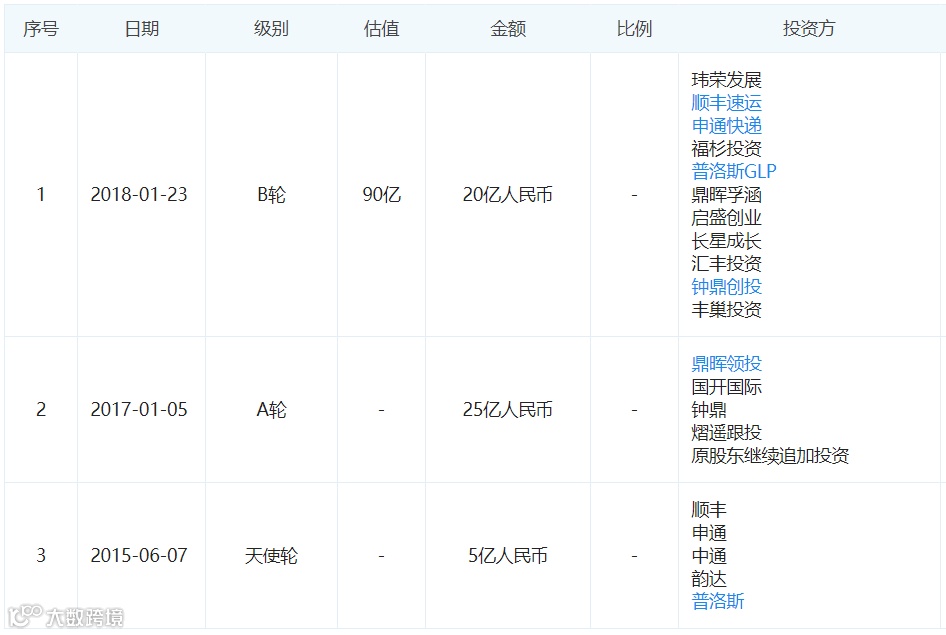Select the date 2018-01-23
This screenshot has height=635, width=946.
(x=139, y=194)
